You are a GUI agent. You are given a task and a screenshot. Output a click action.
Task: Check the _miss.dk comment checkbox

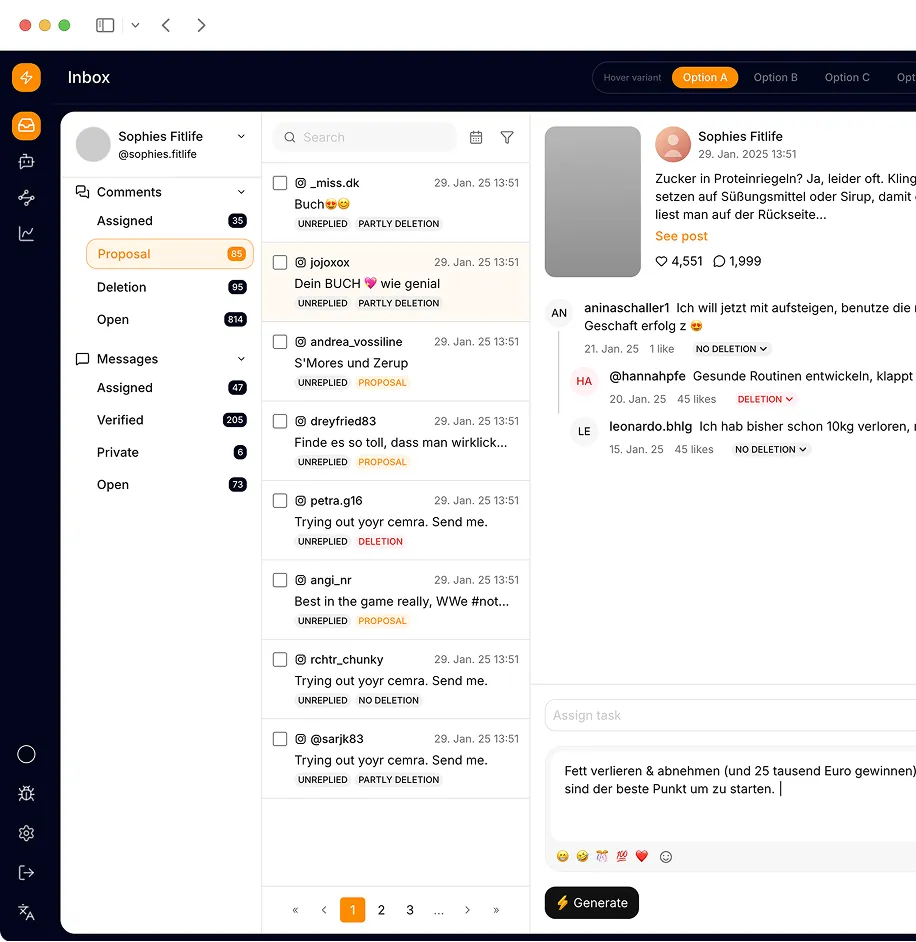coord(280,183)
